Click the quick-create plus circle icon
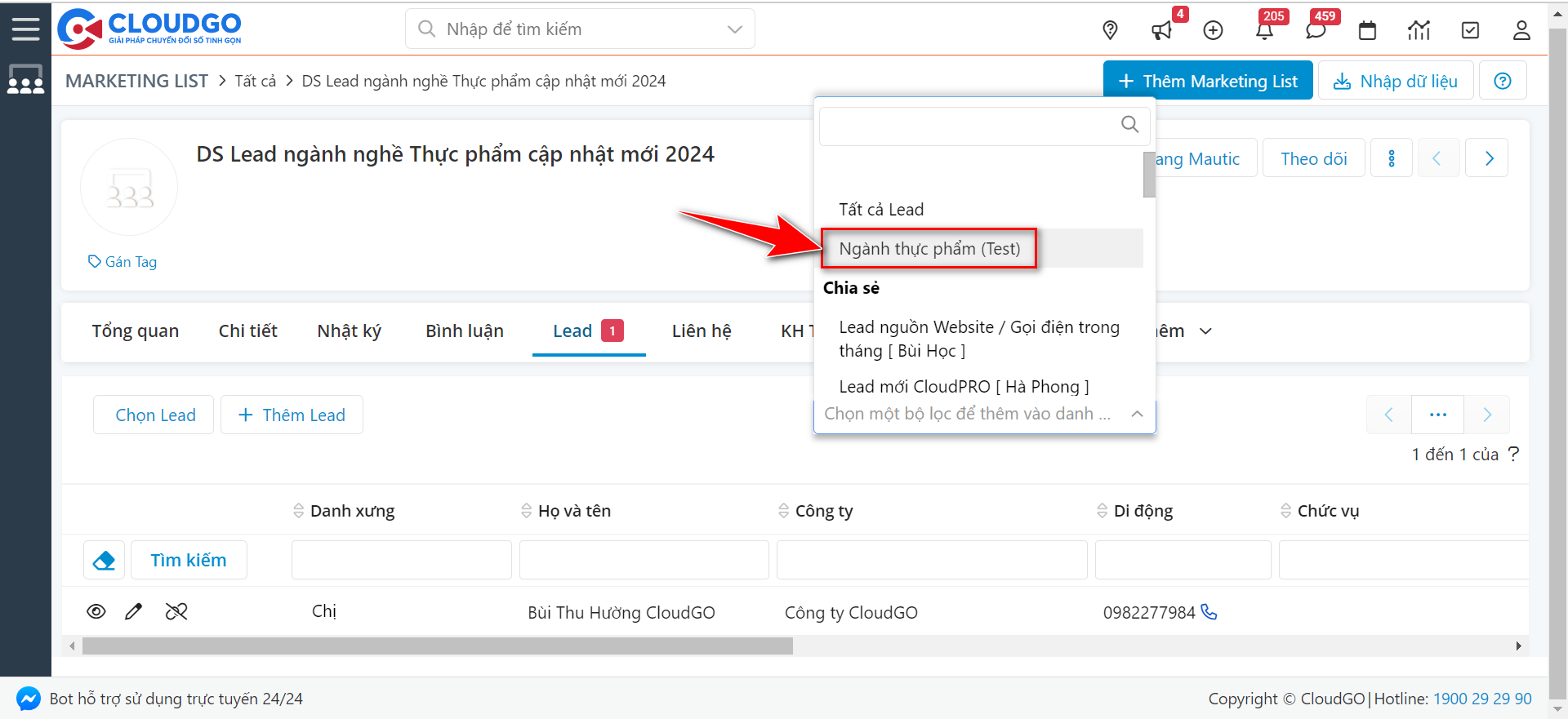 tap(1213, 31)
